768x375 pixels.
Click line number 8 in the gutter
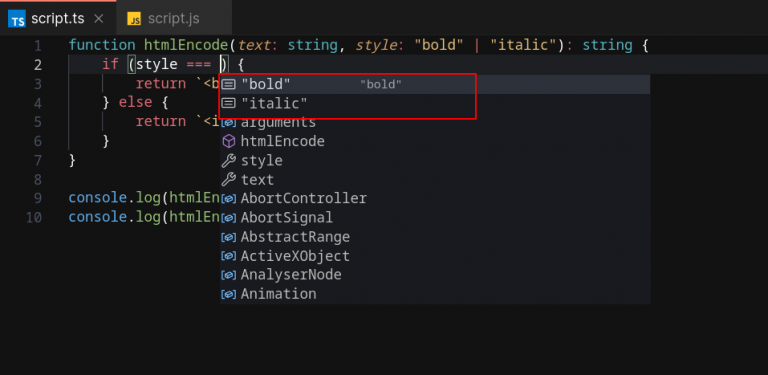pyautogui.click(x=38, y=180)
